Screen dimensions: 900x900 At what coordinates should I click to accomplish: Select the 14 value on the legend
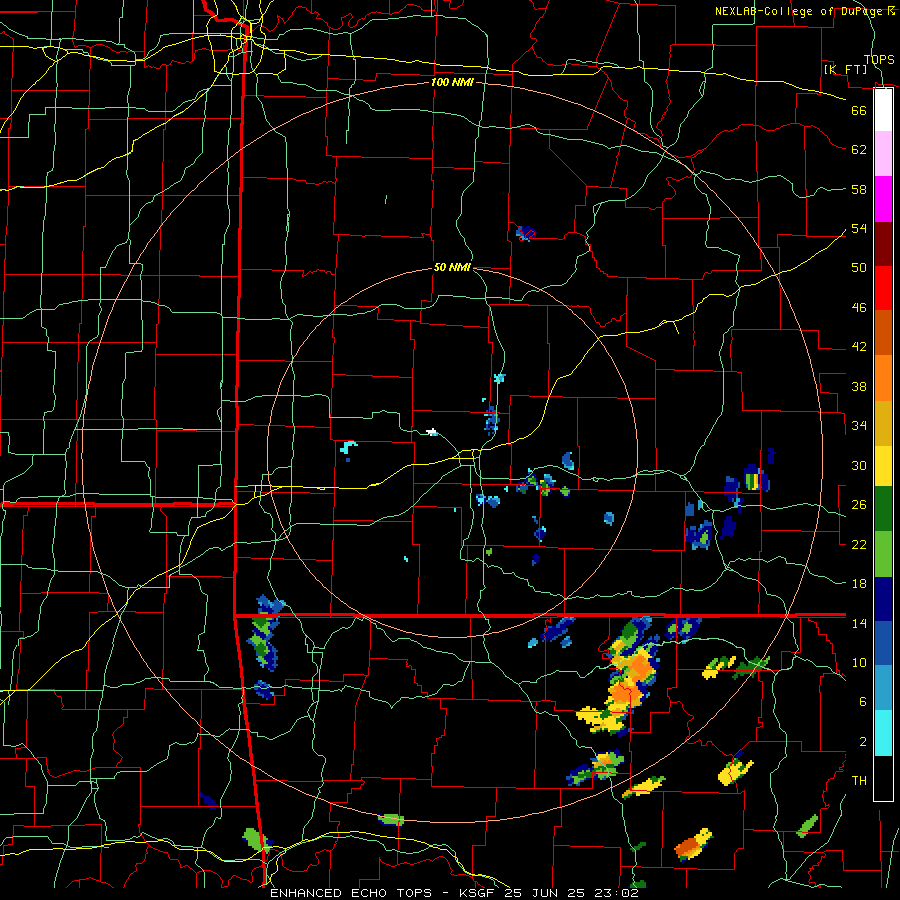coord(859,623)
